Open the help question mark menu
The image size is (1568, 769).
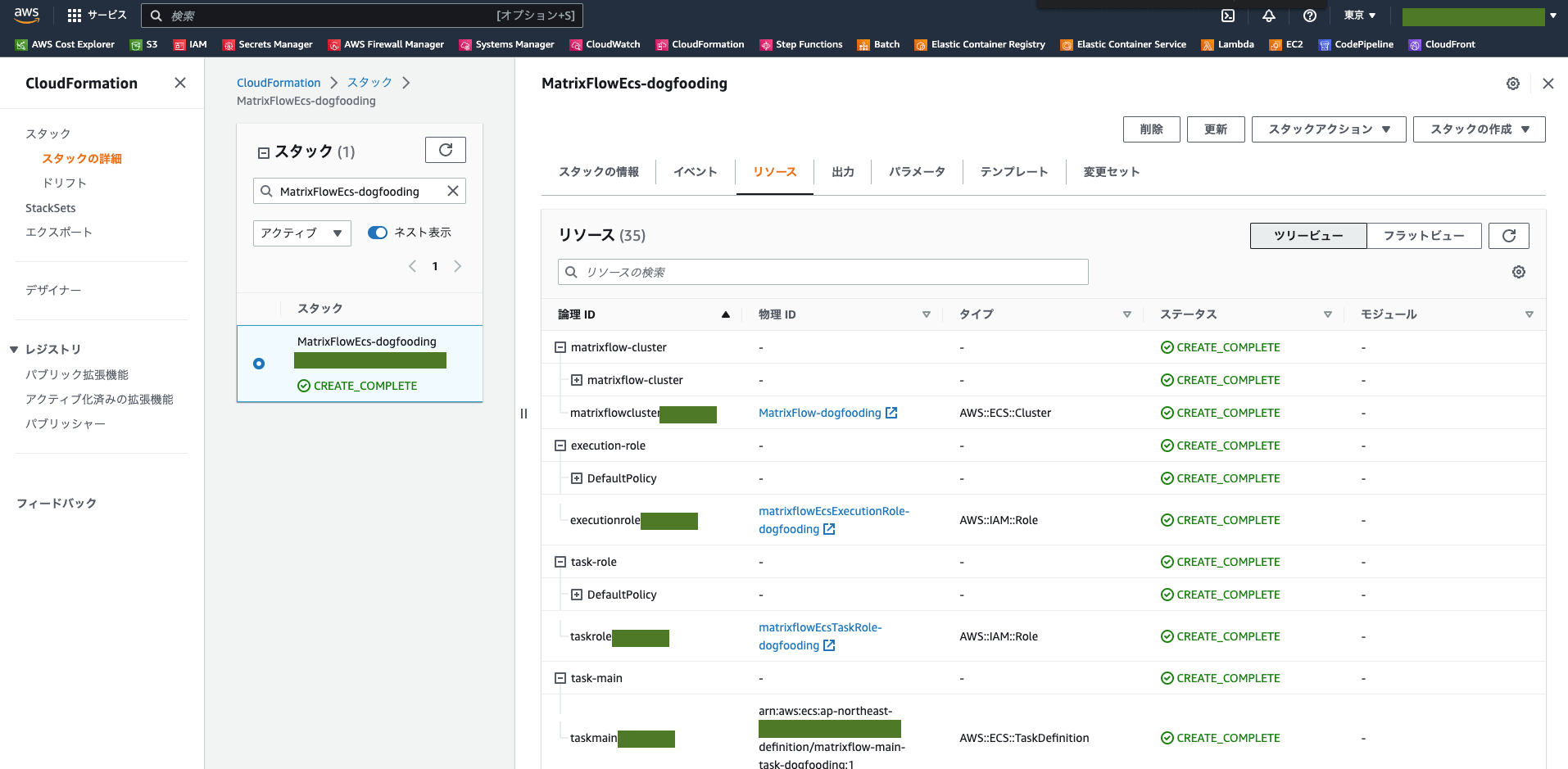(x=1310, y=16)
